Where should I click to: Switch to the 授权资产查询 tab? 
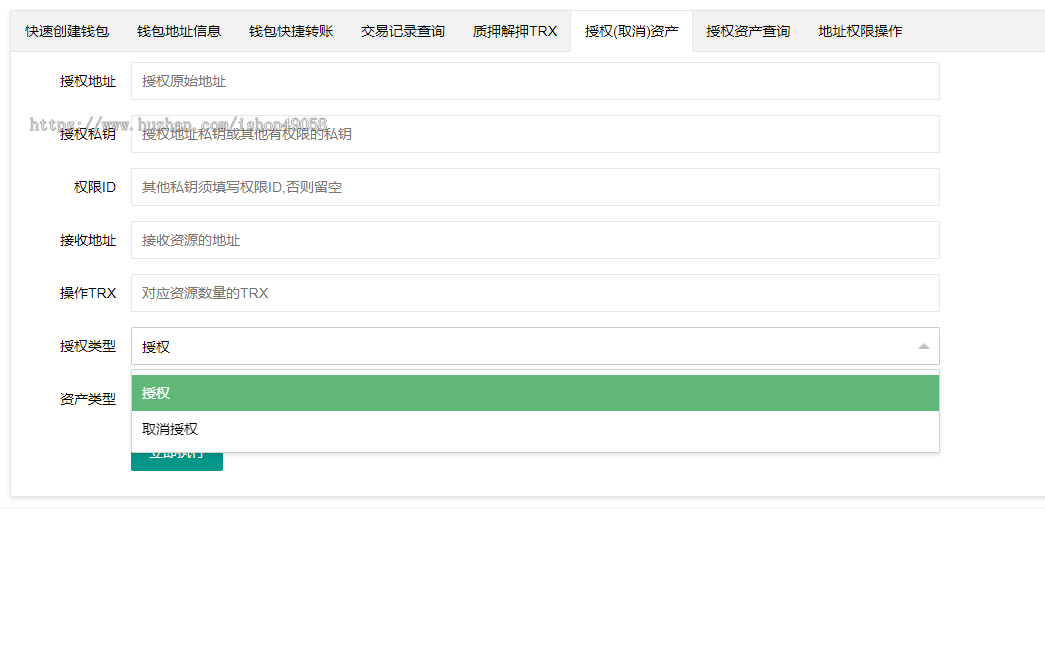[x=748, y=31]
